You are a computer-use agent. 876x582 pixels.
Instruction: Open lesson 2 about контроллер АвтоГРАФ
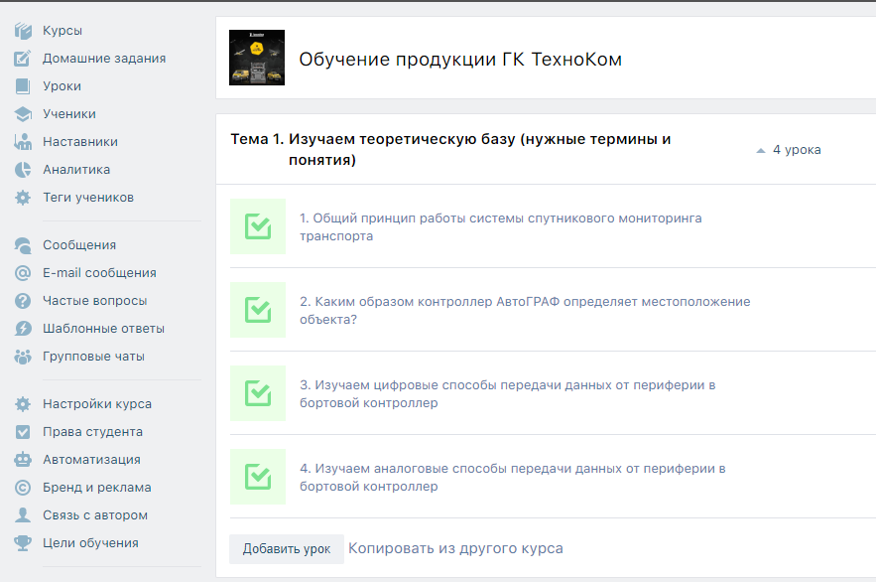coord(525,311)
